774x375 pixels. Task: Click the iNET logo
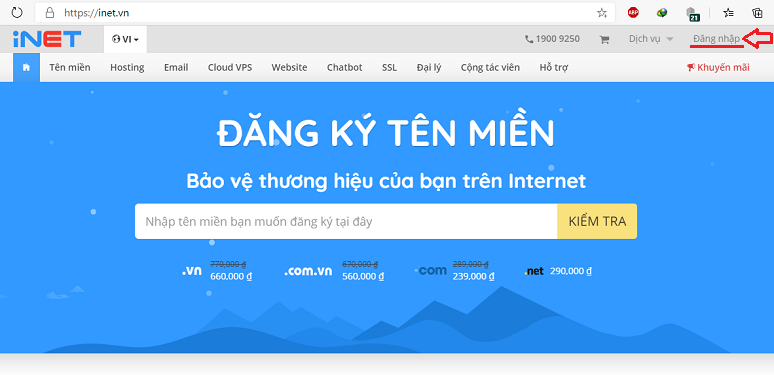tap(47, 39)
